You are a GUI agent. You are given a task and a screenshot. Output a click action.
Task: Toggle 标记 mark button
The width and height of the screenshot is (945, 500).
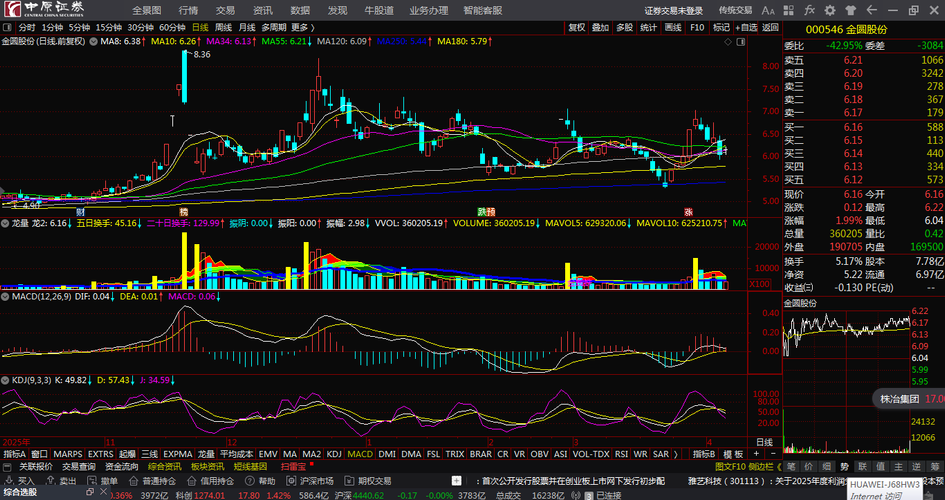pos(721,27)
